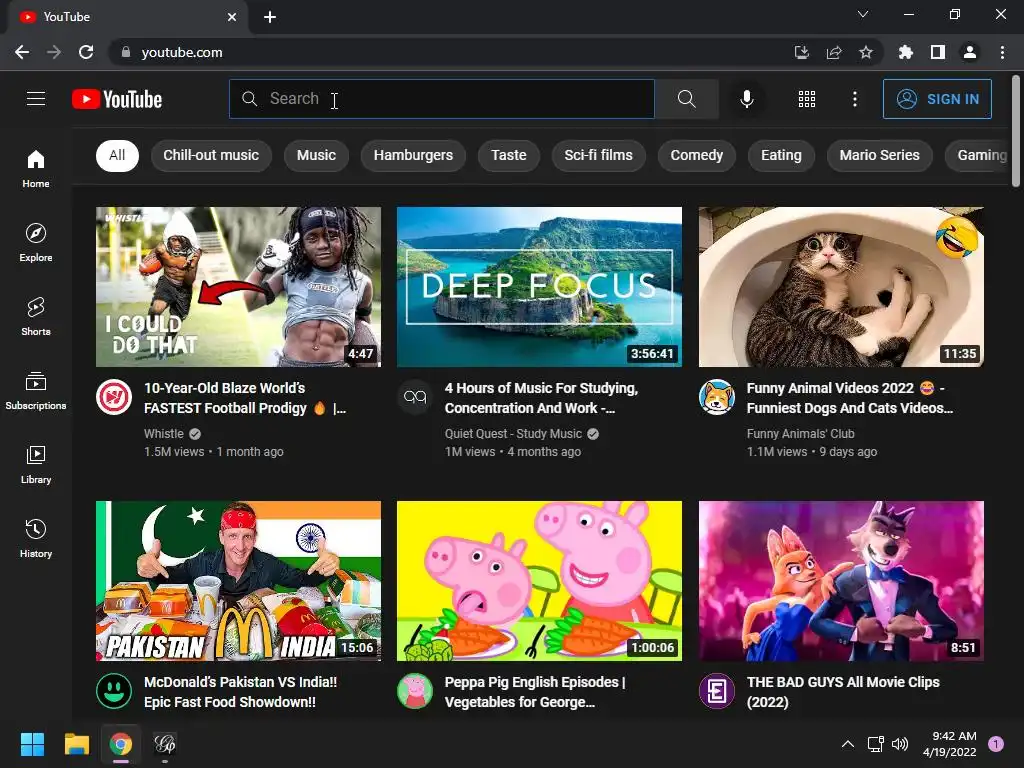1024x768 pixels.
Task: Open McDonald's Pakistan VS India title
Action: [x=240, y=692]
